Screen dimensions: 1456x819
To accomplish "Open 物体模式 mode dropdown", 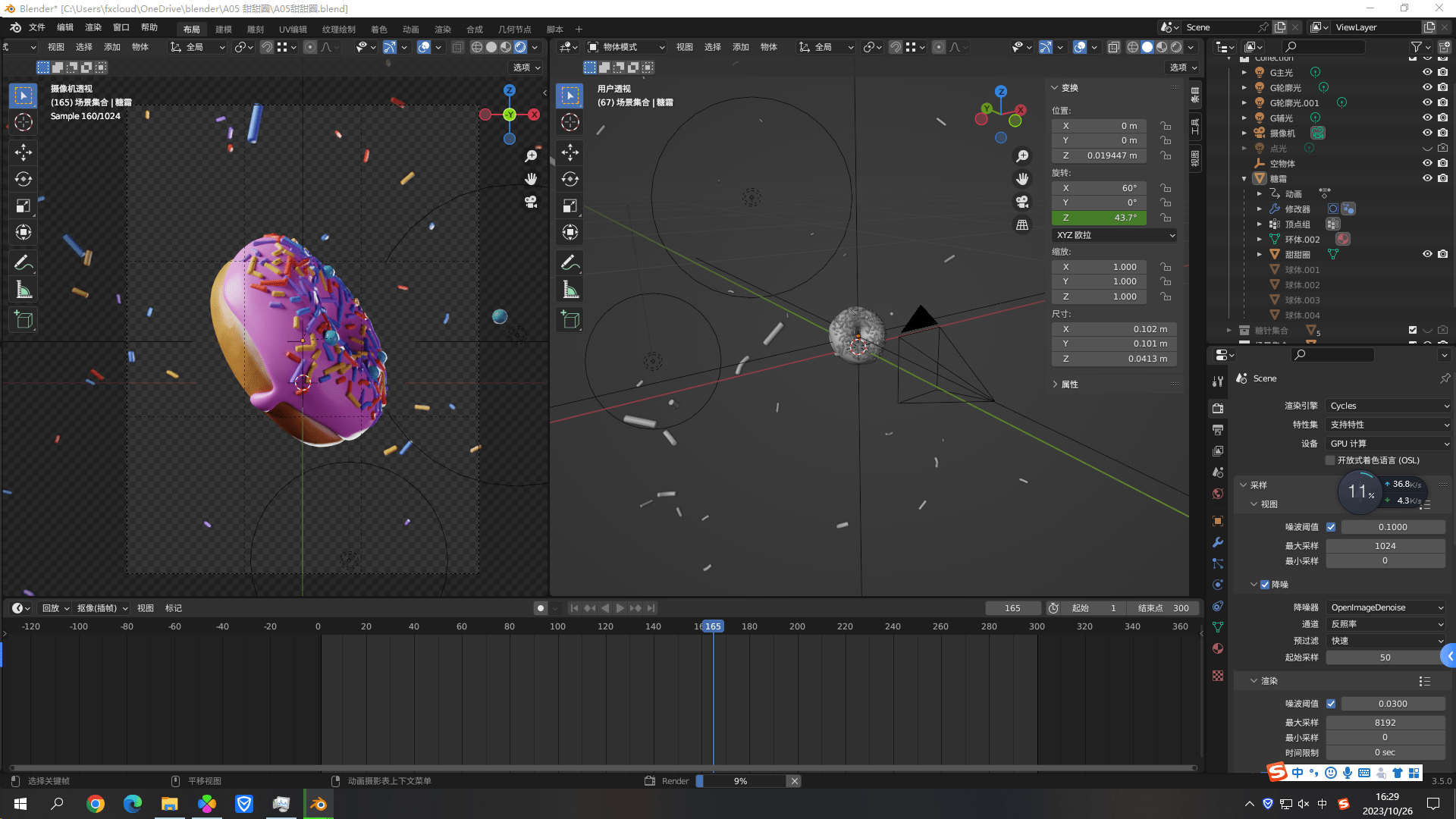I will 626,47.
